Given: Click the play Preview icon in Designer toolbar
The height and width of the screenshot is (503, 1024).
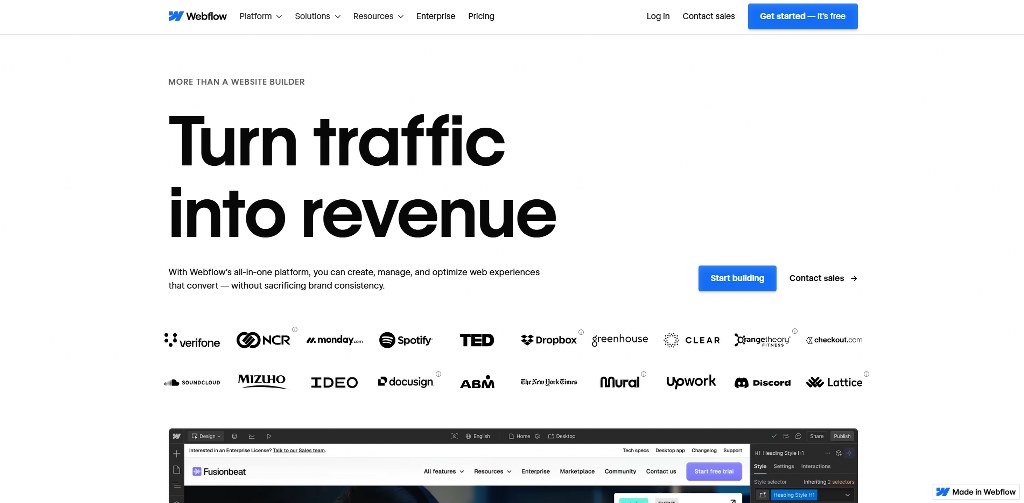Looking at the screenshot, I should pos(269,436).
